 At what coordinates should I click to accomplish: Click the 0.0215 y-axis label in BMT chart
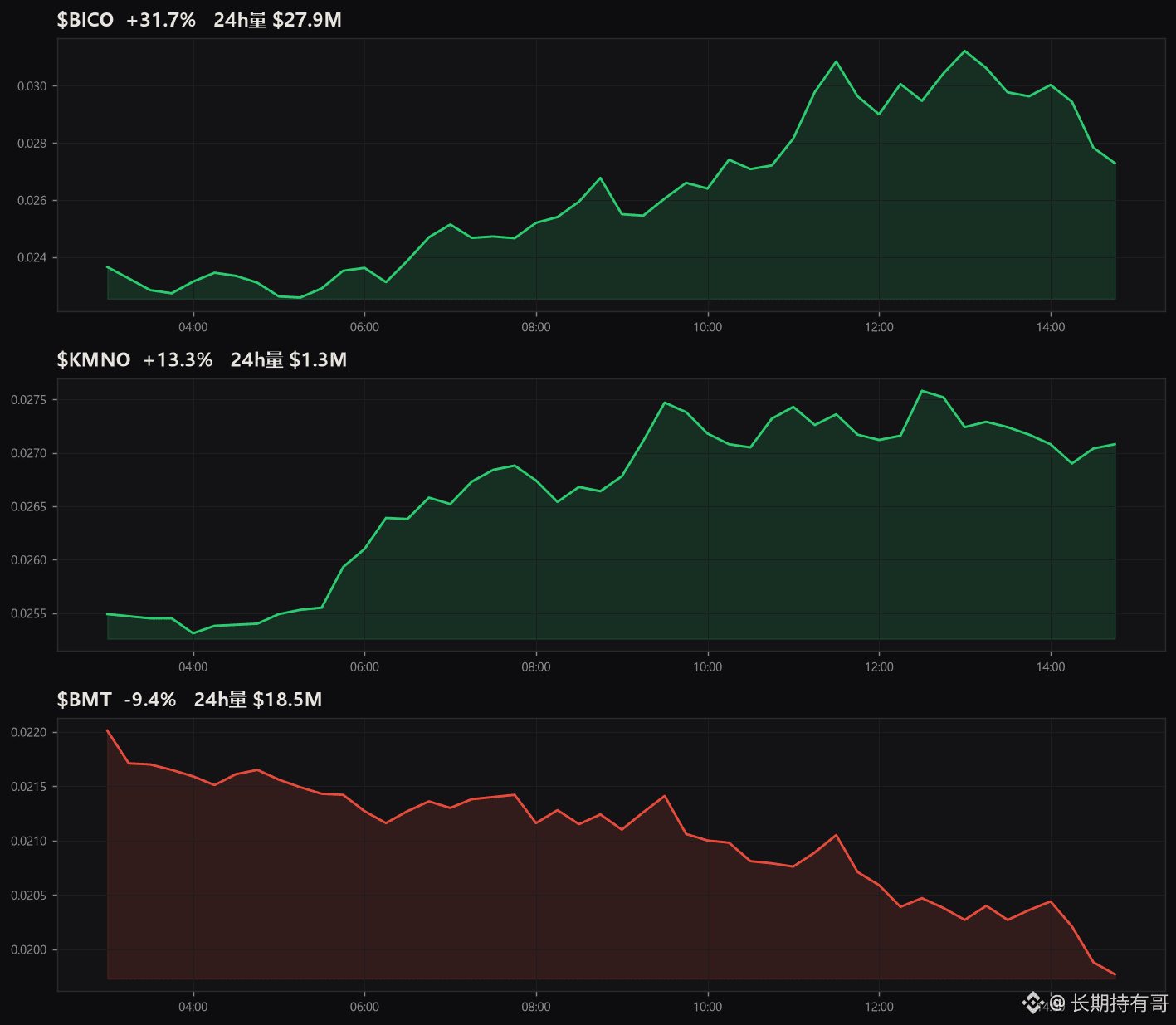coord(29,787)
